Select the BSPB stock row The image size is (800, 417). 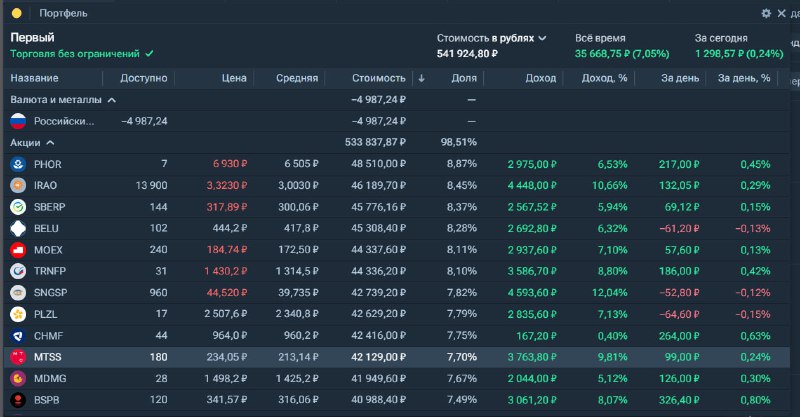396,400
